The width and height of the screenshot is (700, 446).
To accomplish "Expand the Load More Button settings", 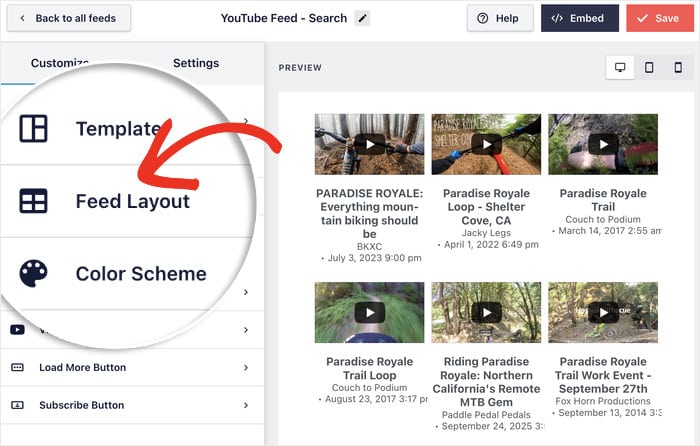I will (x=246, y=367).
